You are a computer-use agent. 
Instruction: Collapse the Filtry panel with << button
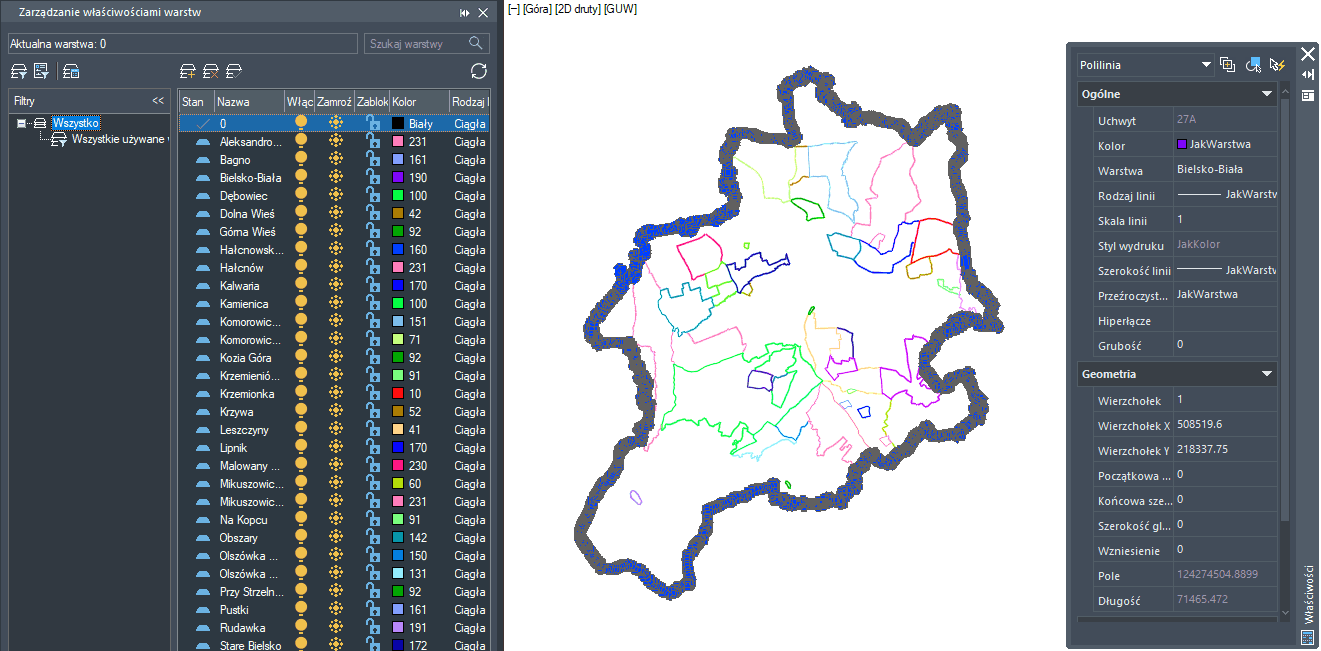point(158,101)
